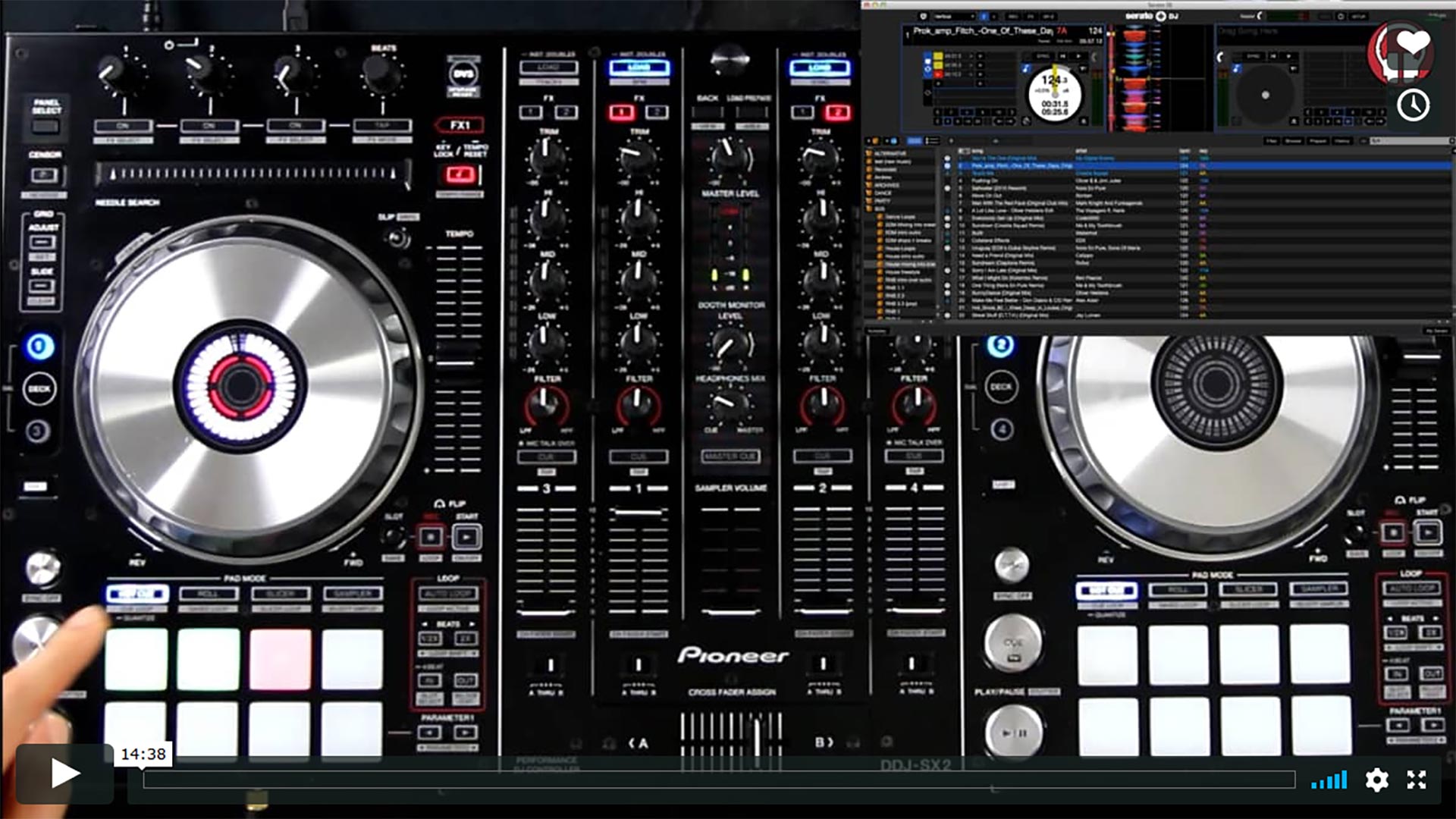Select Sampler pad mode on right deck
The image size is (1456, 819).
coord(1320,588)
